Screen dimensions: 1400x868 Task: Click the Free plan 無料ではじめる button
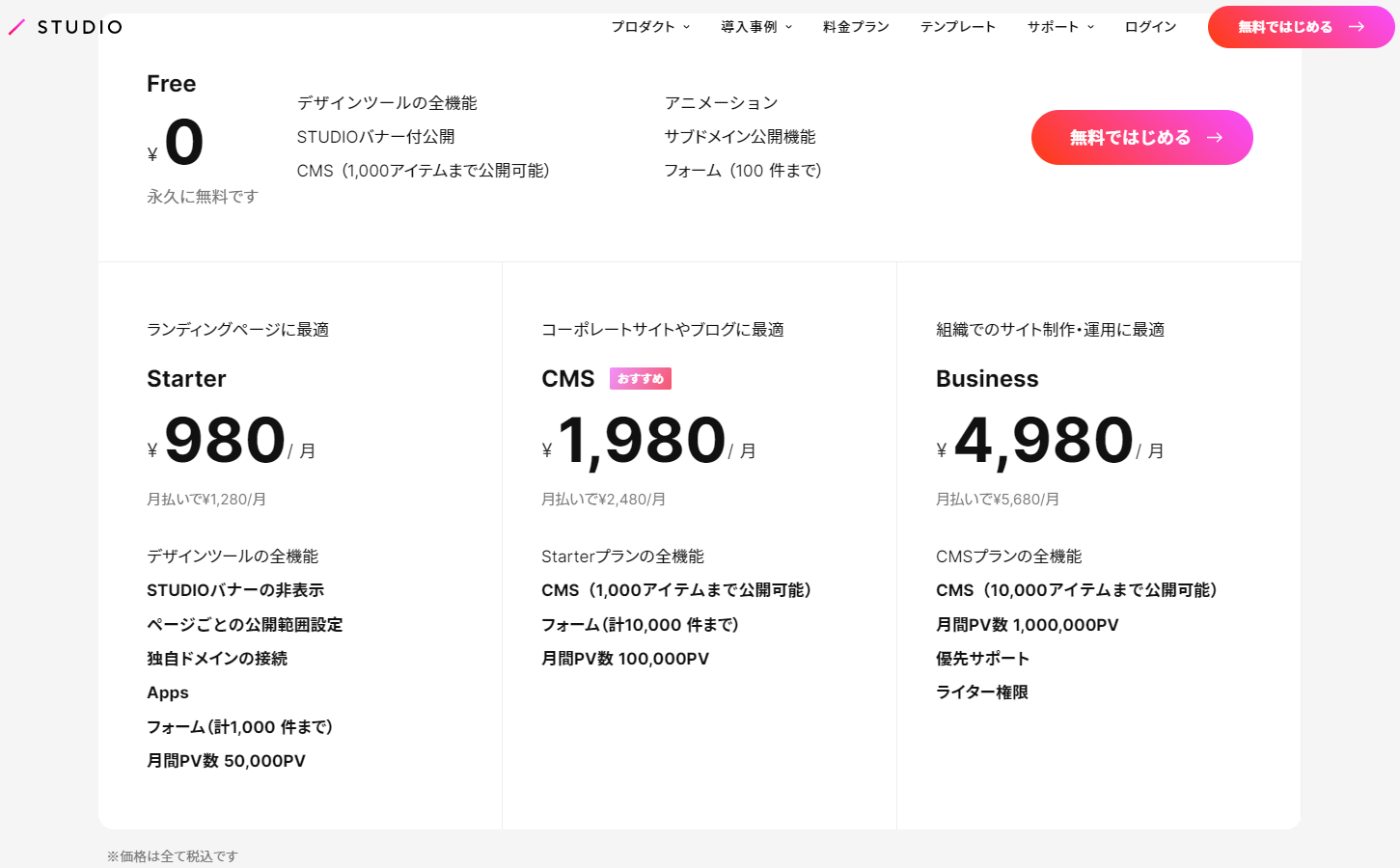coord(1142,138)
